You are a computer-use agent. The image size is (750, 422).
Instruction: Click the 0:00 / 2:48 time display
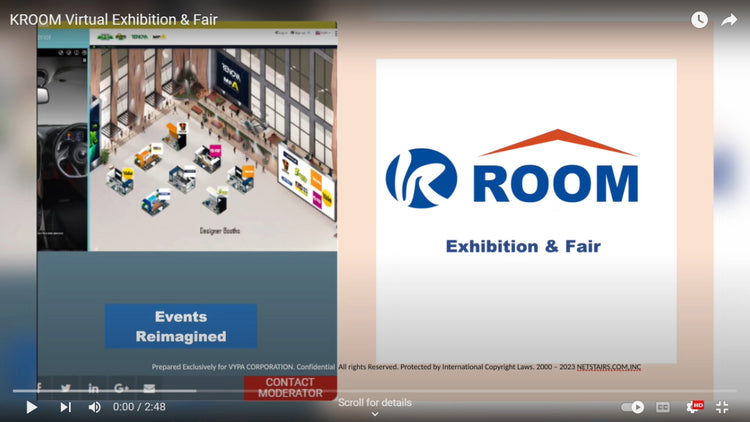point(139,407)
